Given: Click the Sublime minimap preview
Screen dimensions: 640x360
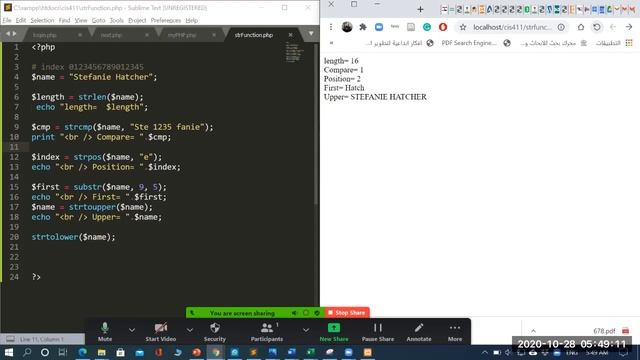Looking at the screenshot, I should (x=294, y=52).
